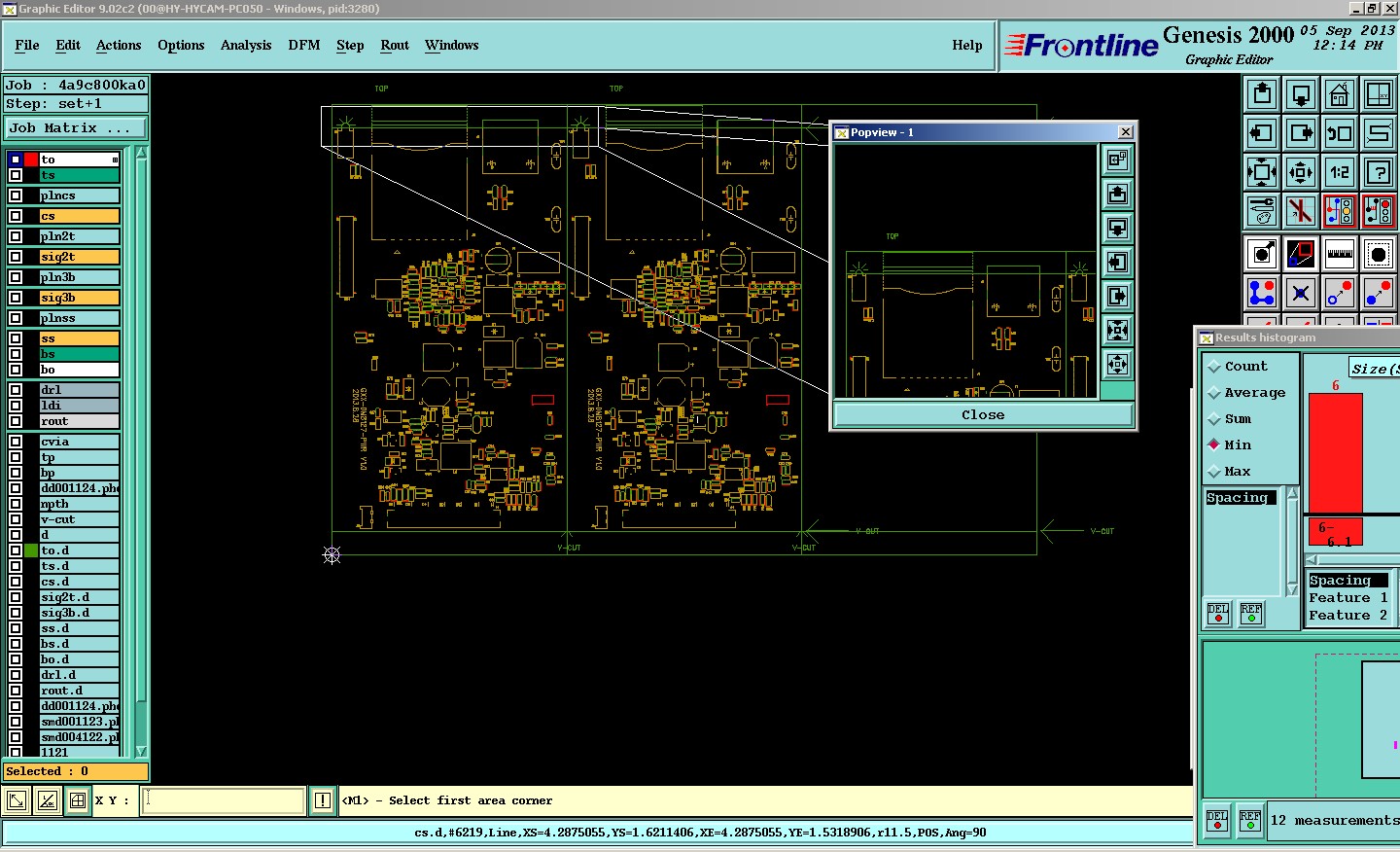Image resolution: width=1400 pixels, height=852 pixels.
Task: Click the pan up icon in Popview
Action: click(1117, 195)
